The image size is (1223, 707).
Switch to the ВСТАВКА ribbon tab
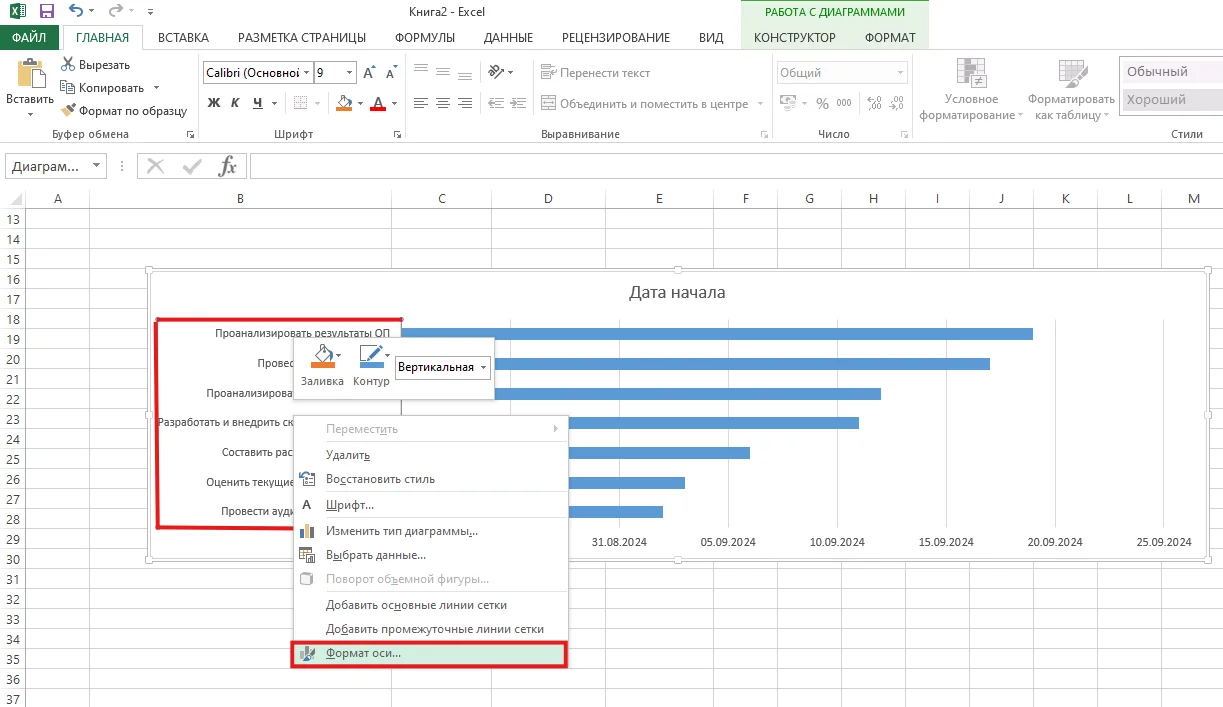pyautogui.click(x=183, y=37)
